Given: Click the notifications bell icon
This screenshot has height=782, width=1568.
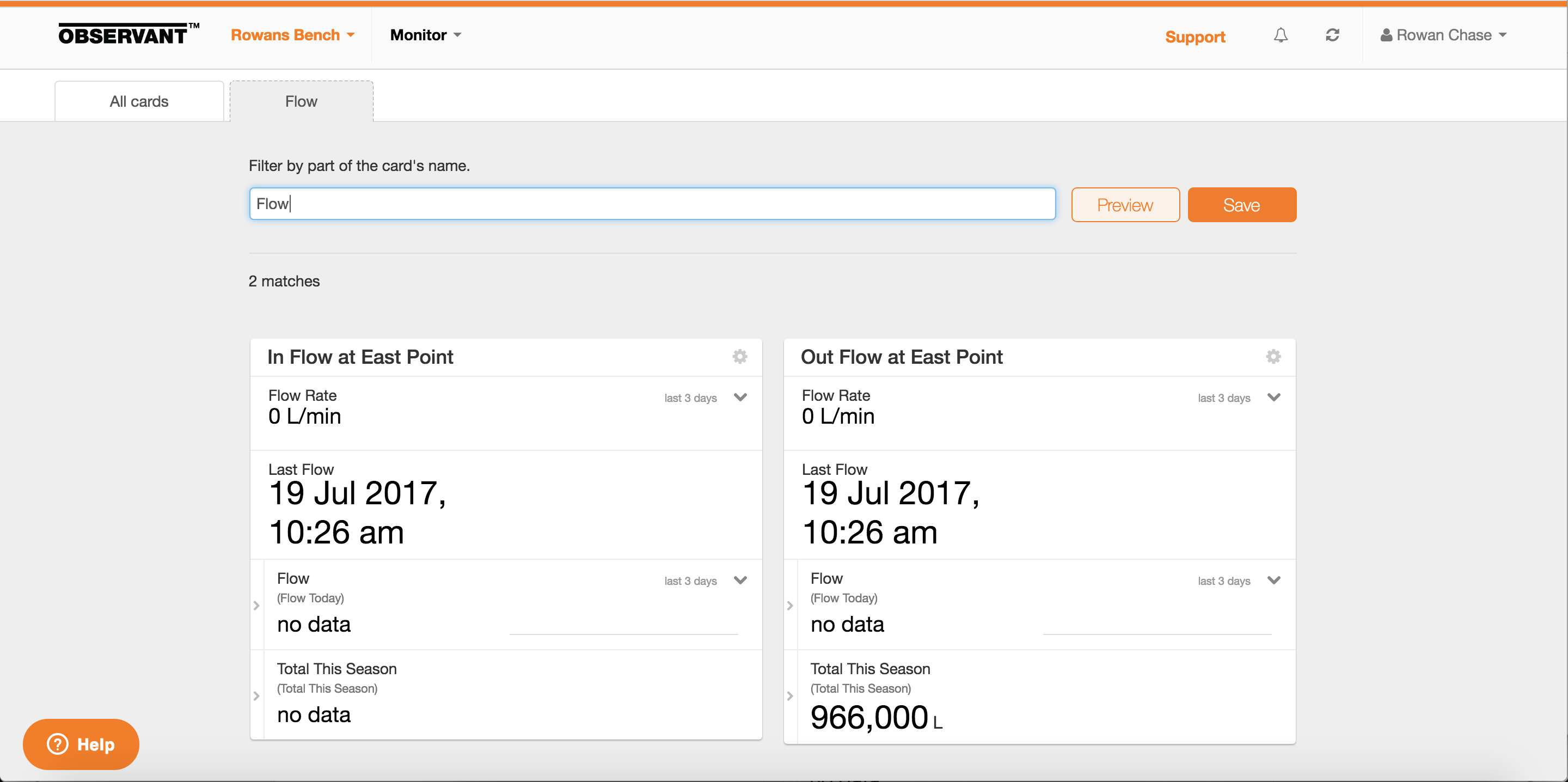Looking at the screenshot, I should click(x=1280, y=35).
